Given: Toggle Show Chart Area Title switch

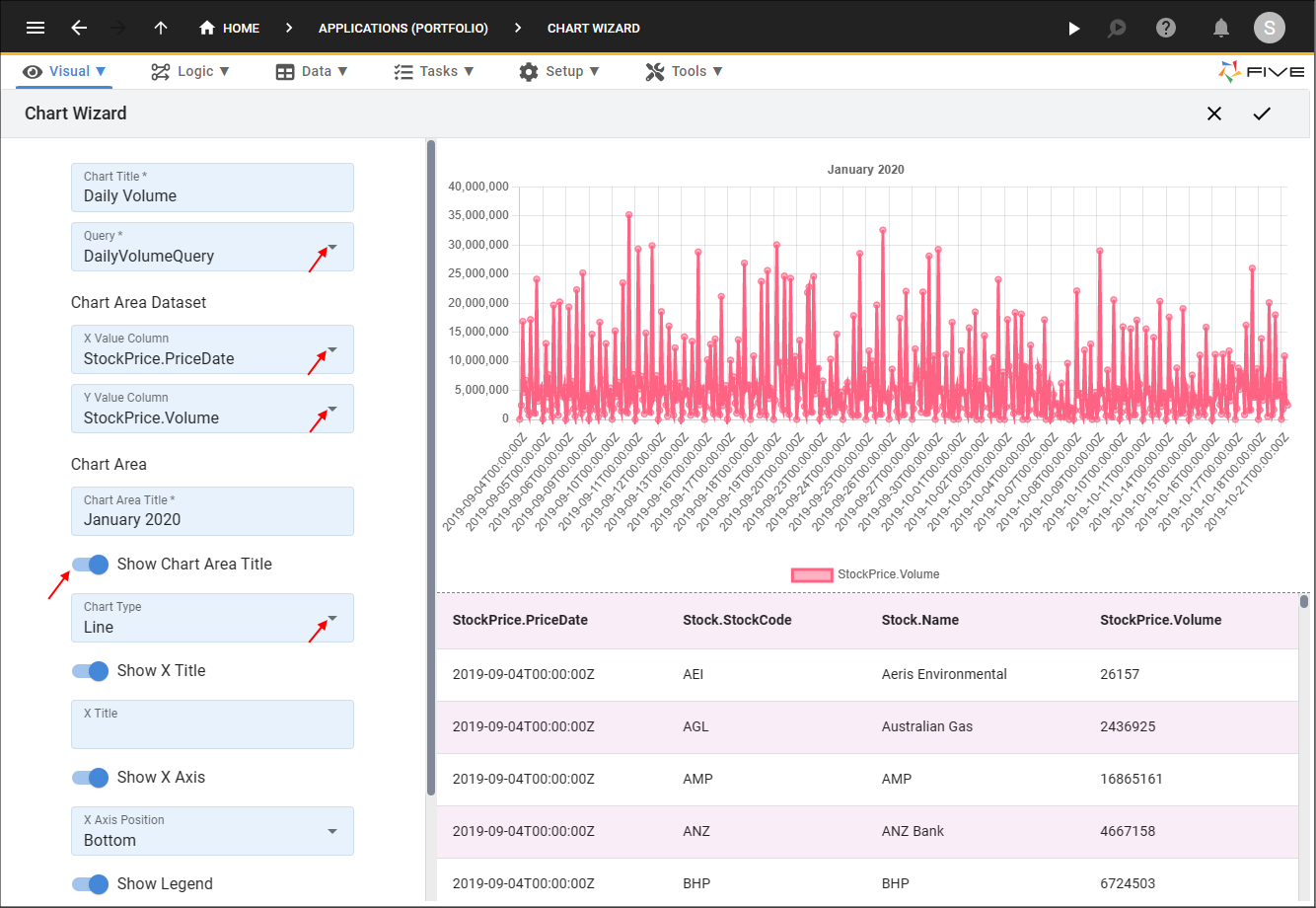Looking at the screenshot, I should (x=90, y=565).
